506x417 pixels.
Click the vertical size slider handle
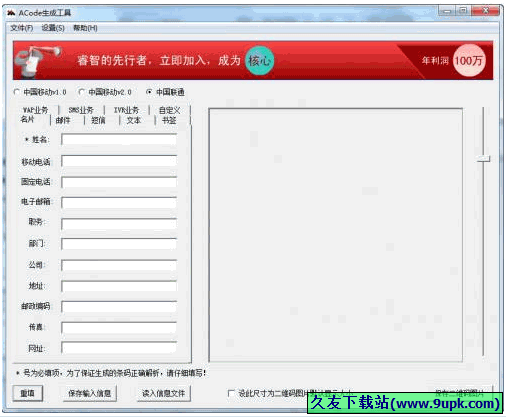click(x=483, y=159)
